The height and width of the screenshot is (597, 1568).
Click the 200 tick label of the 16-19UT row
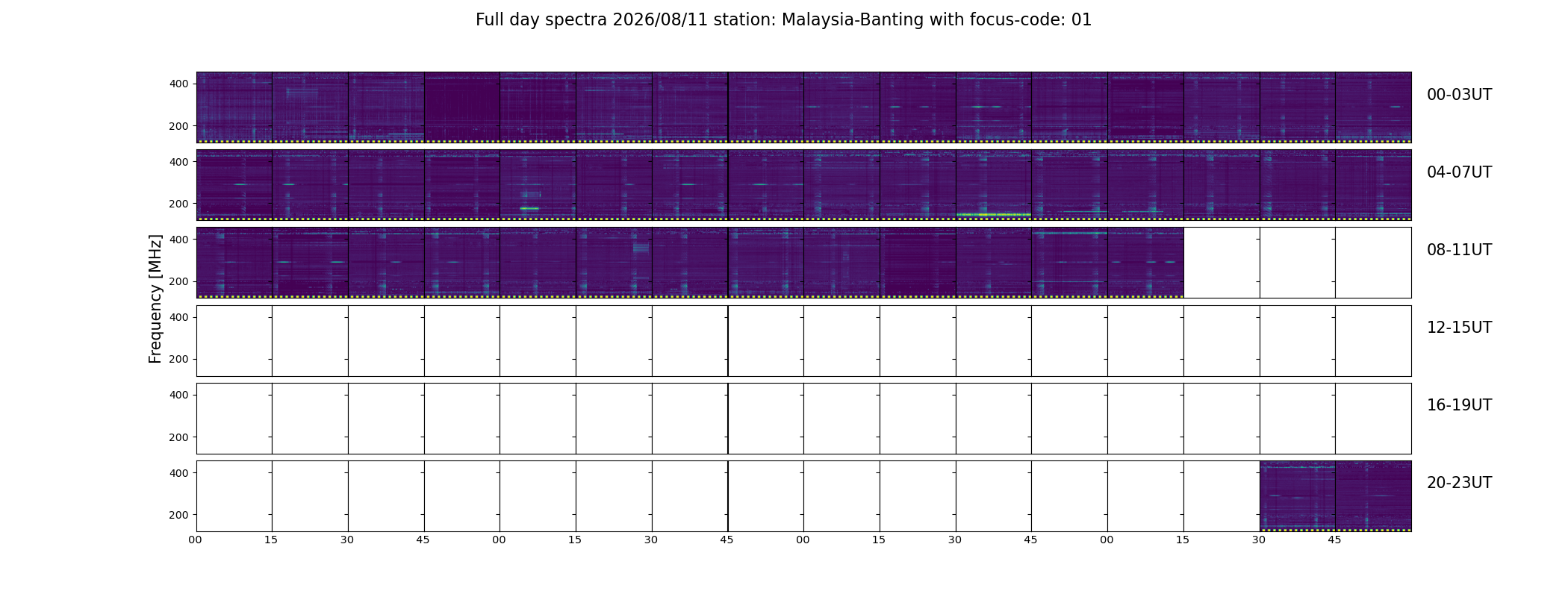(x=179, y=437)
